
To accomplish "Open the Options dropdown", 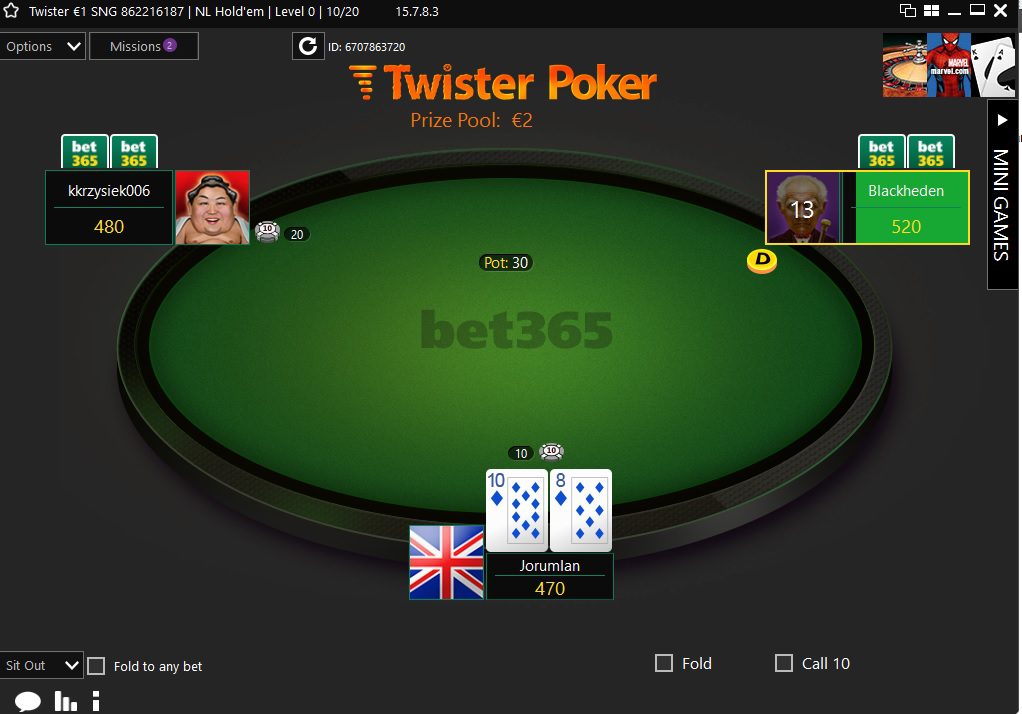I will (x=42, y=46).
